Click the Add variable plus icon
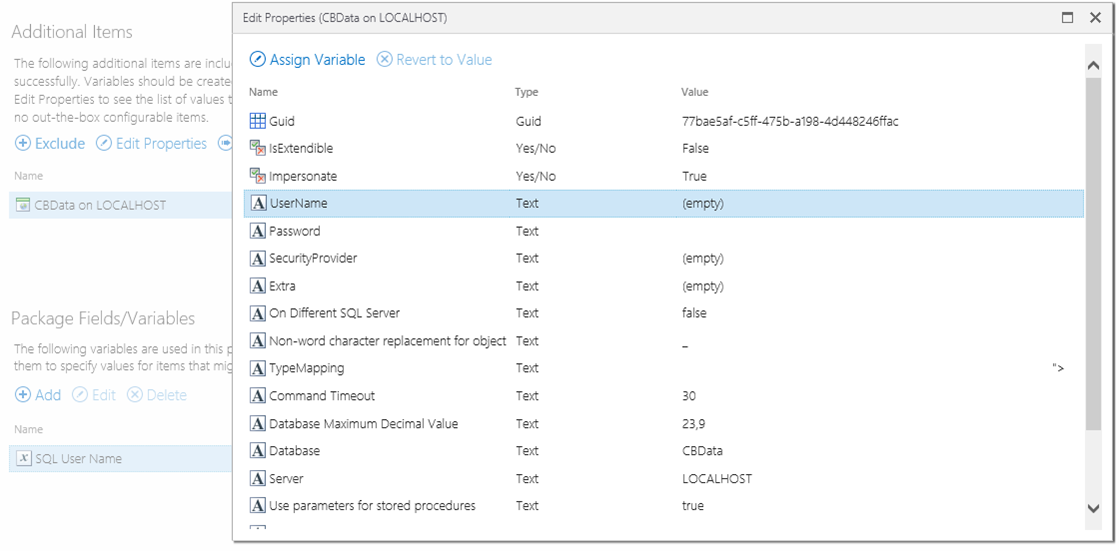The image size is (1119, 551). [23, 395]
